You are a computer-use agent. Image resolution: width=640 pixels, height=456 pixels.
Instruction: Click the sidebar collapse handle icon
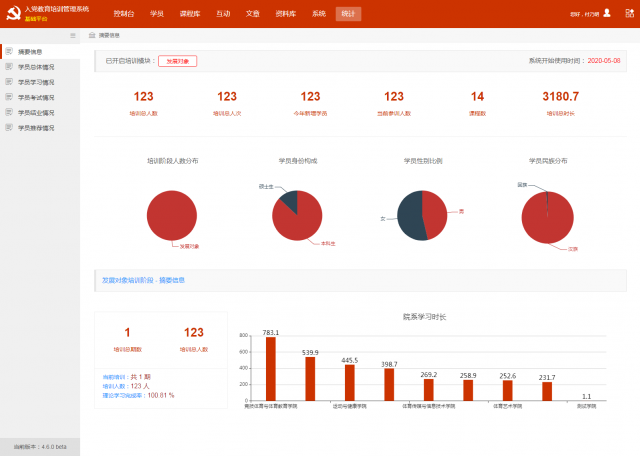(x=72, y=35)
